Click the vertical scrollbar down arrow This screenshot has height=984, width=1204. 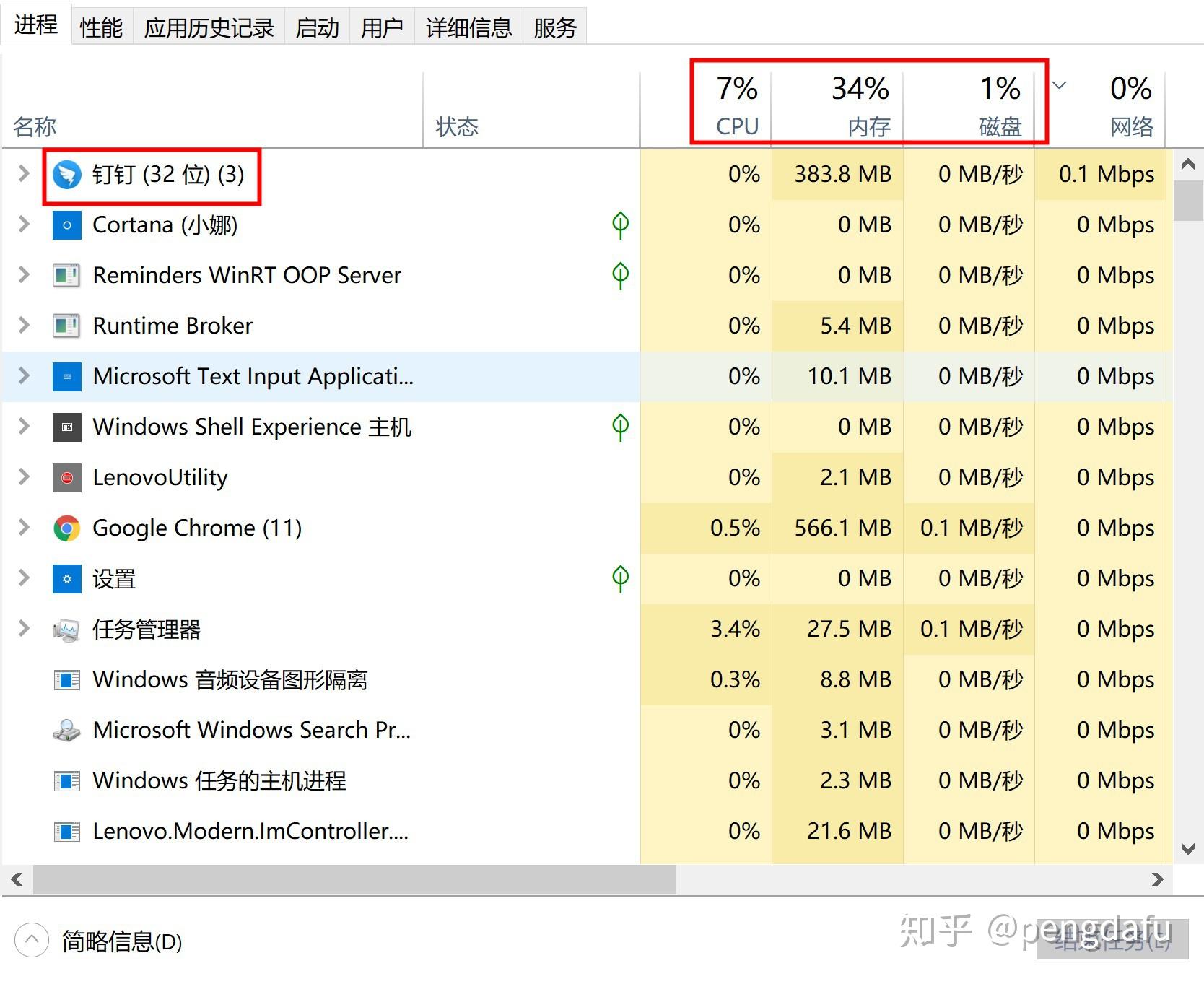click(x=1188, y=849)
